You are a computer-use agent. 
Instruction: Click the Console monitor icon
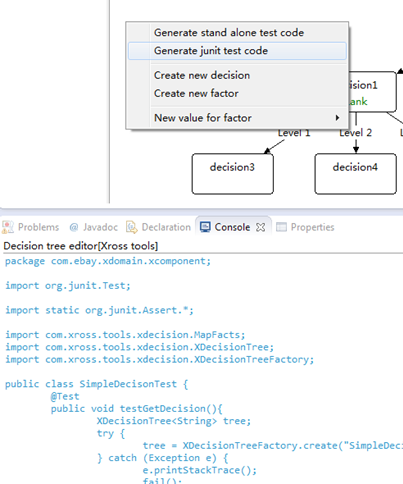point(205,227)
